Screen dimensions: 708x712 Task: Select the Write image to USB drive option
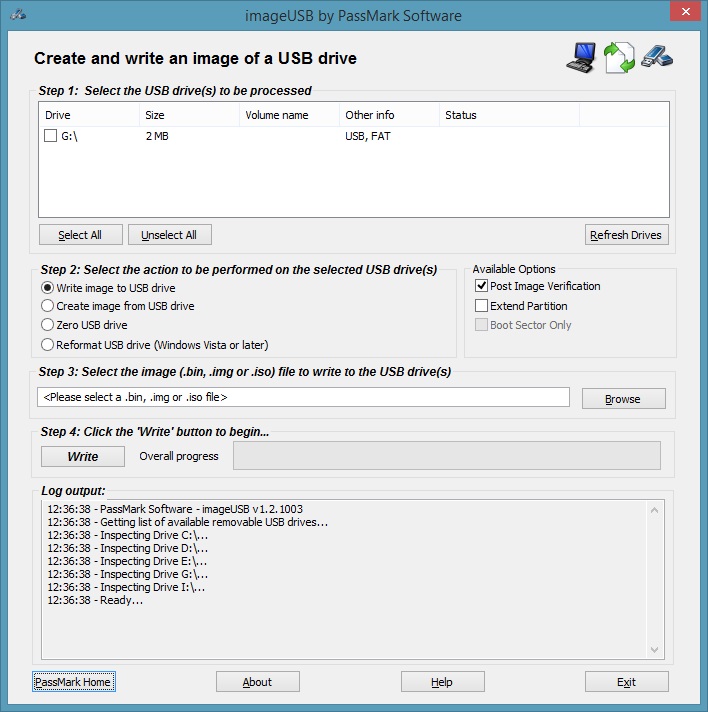[47, 287]
